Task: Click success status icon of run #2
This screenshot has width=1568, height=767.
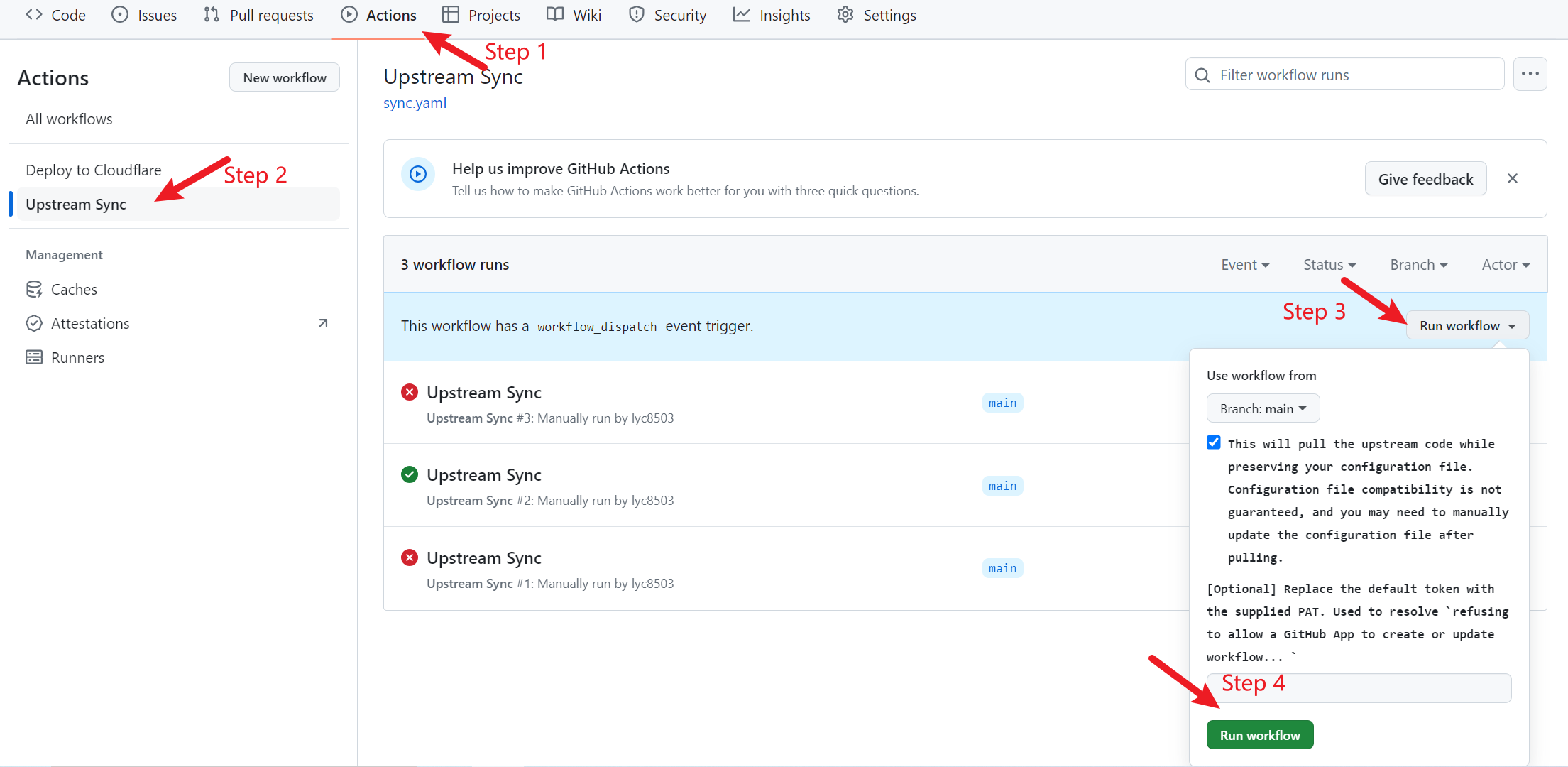Action: [410, 474]
